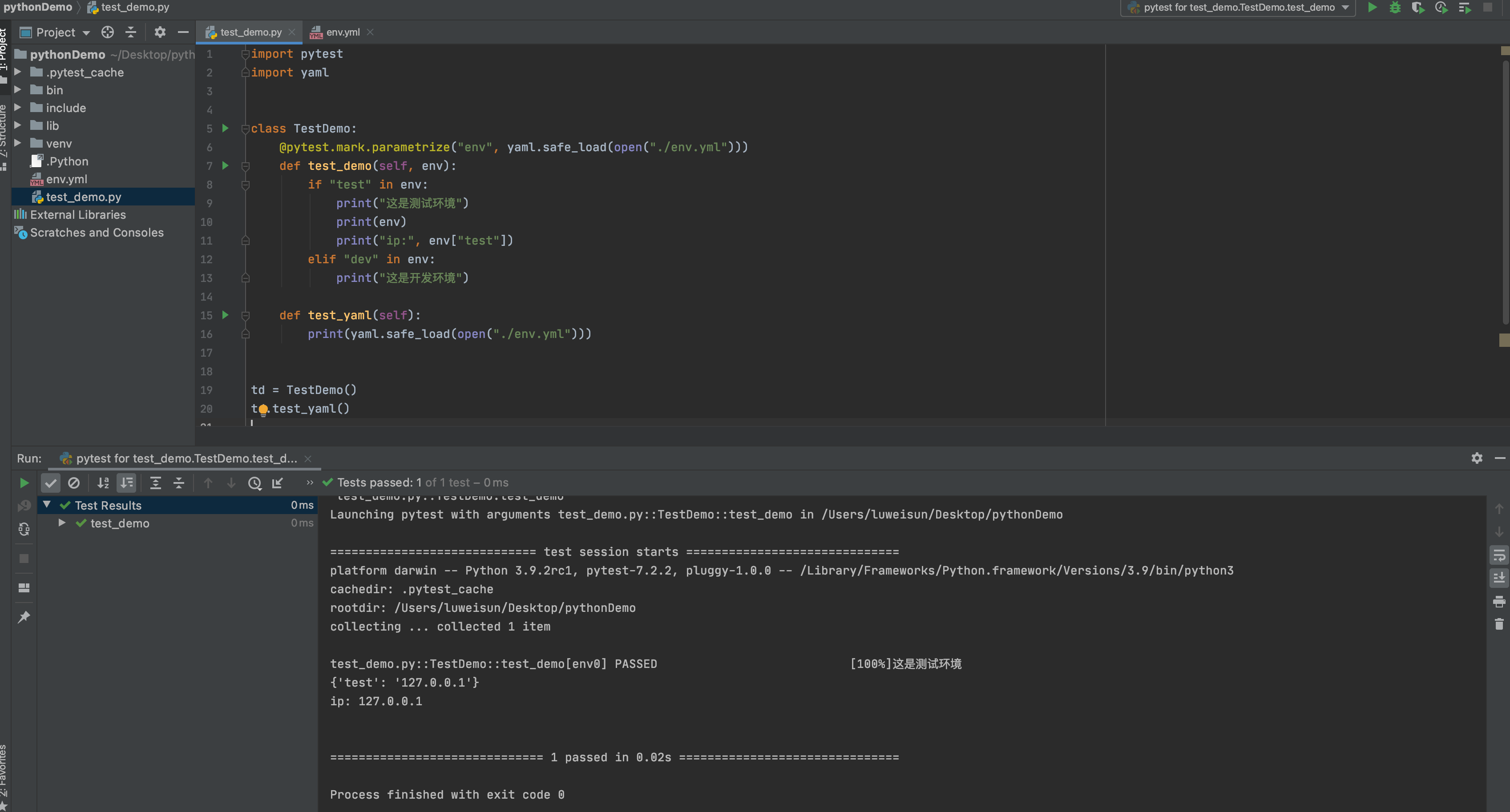The image size is (1510, 812).
Task: Click rerun green play button in Run panel
Action: pos(24,483)
